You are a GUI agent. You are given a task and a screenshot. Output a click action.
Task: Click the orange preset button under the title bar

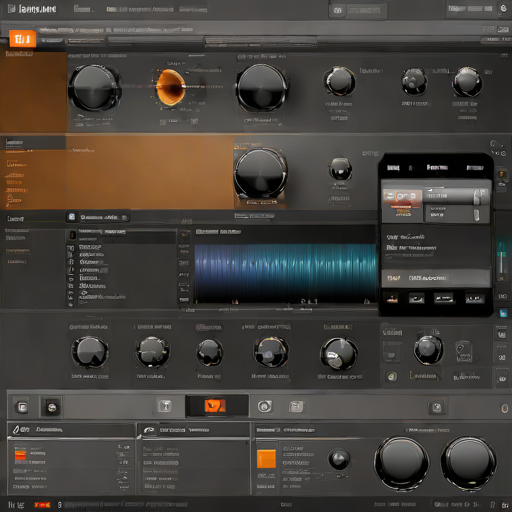coord(23,39)
